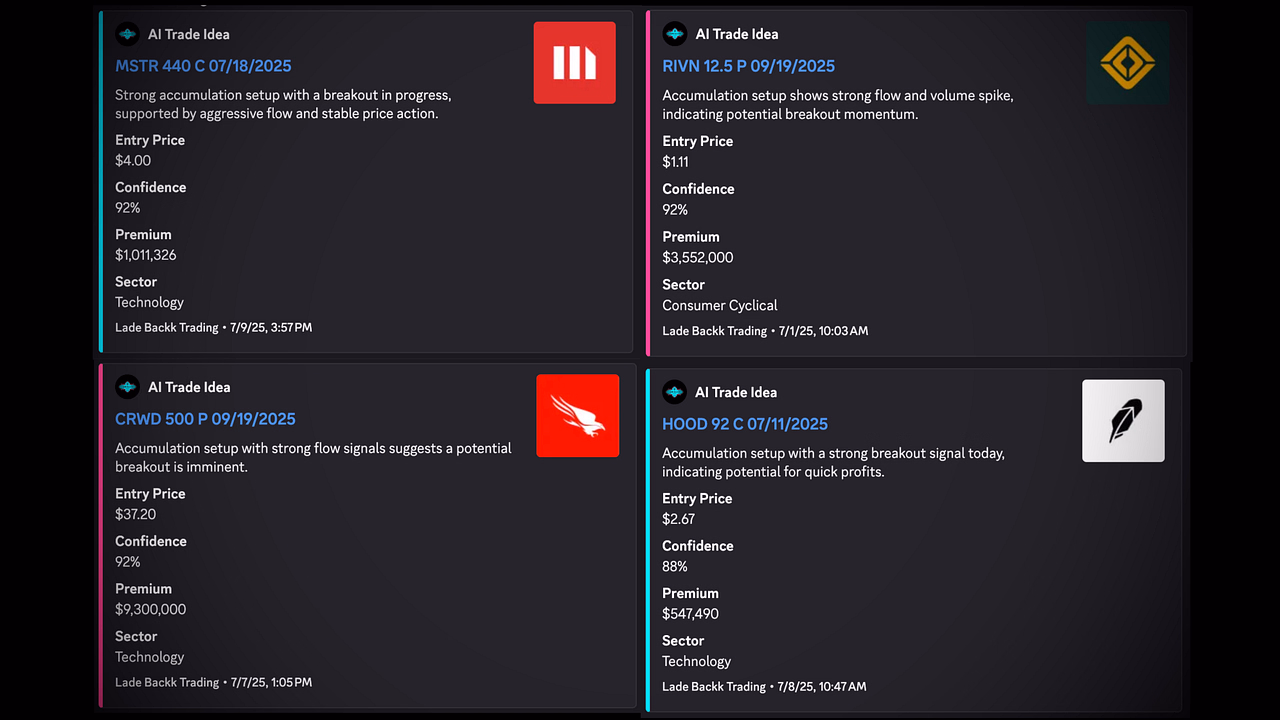
Task: Click the Rivian gold diamond logo
Action: click(1128, 64)
